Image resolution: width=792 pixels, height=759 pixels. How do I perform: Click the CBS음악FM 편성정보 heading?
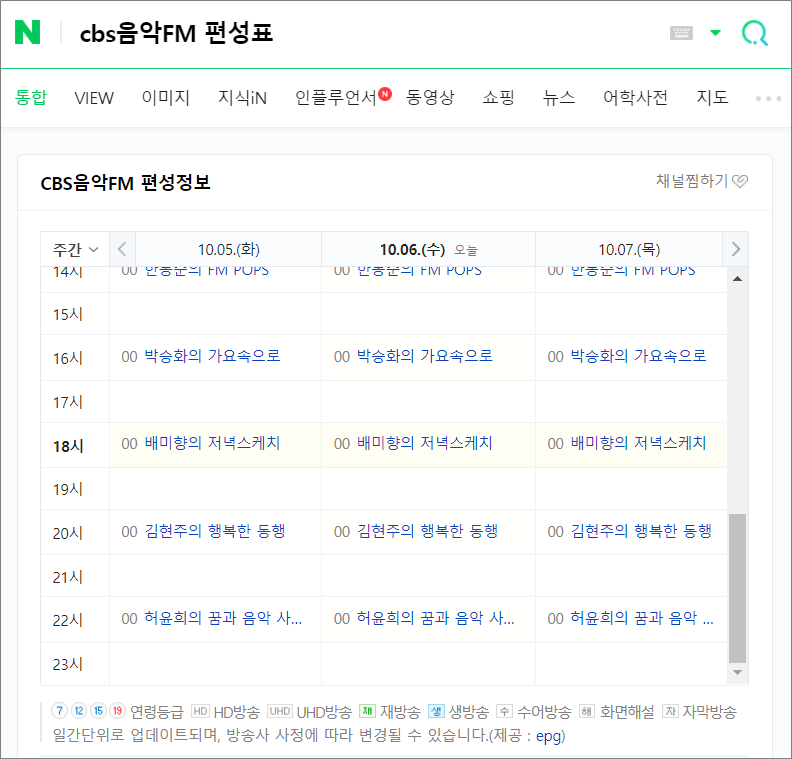pos(125,182)
